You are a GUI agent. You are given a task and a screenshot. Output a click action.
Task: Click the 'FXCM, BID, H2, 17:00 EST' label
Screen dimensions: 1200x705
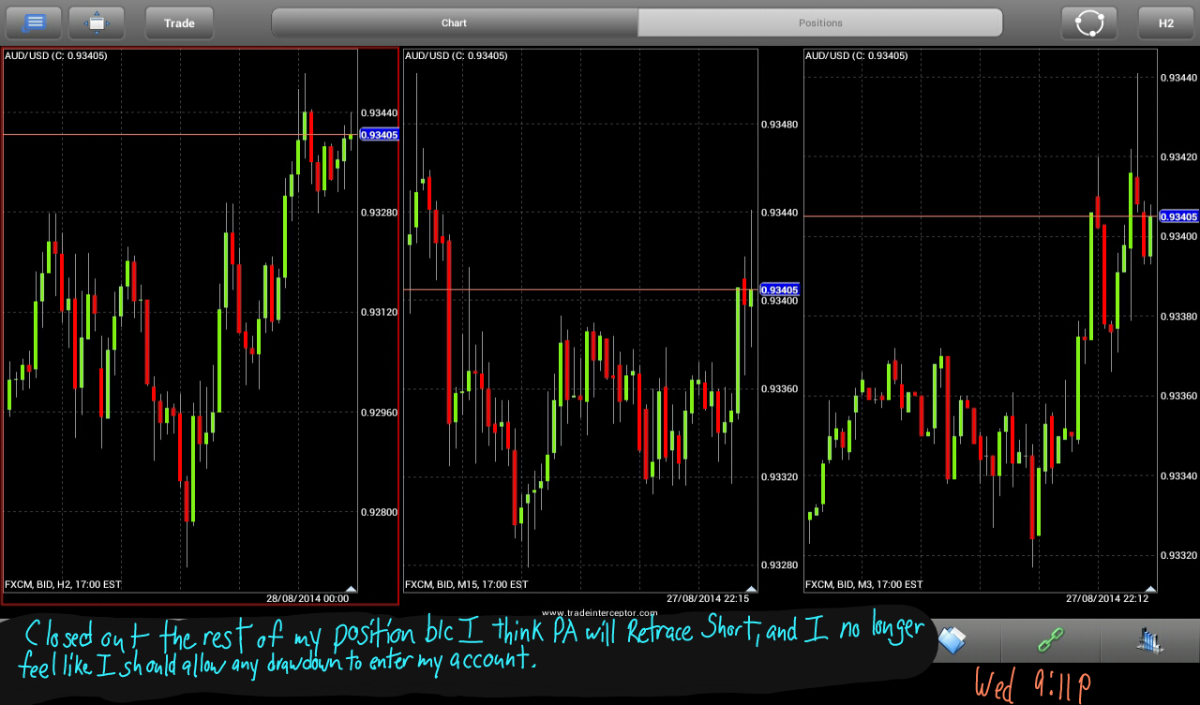[63, 584]
